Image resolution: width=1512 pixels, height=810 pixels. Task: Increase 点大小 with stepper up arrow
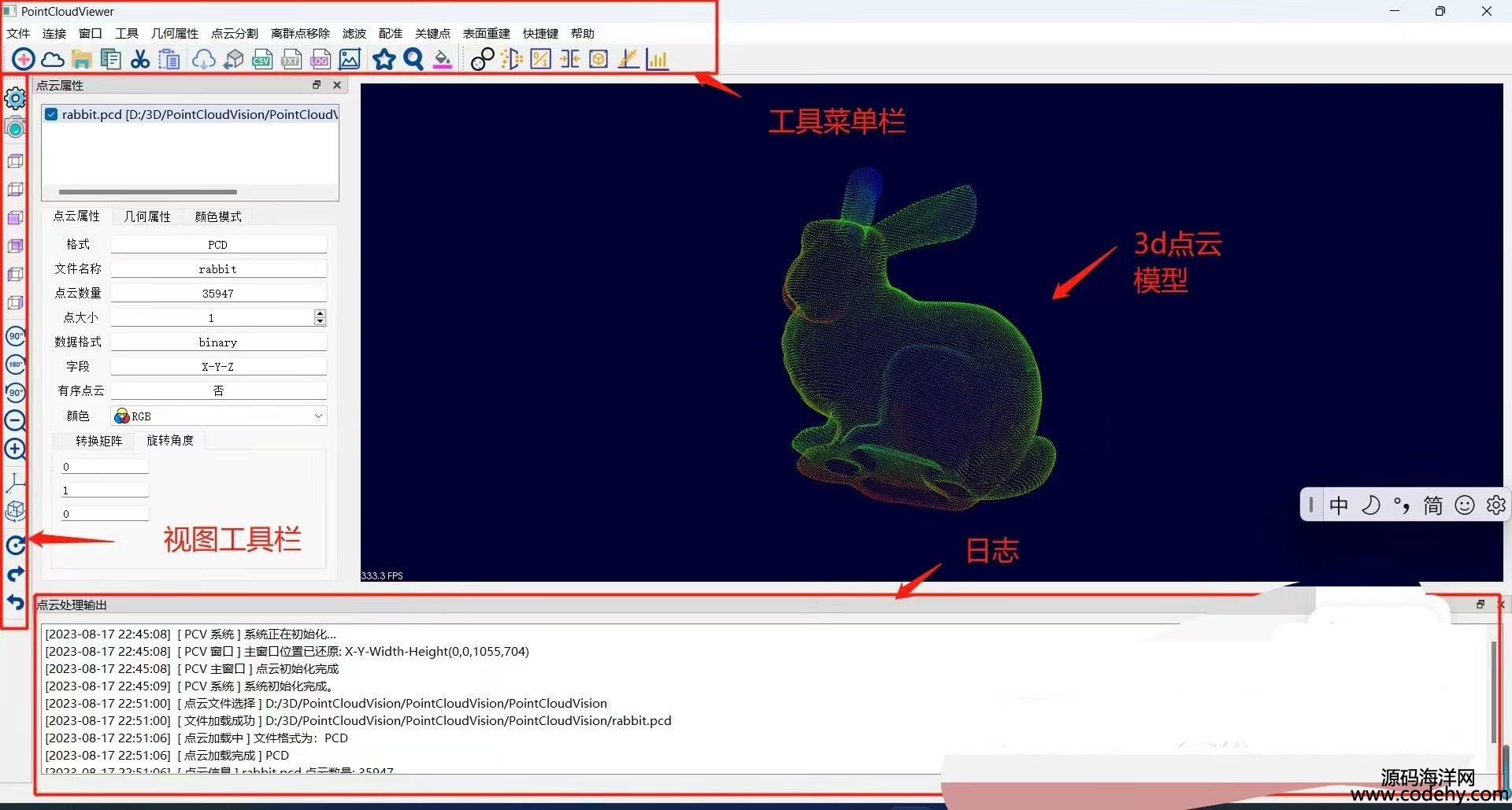coord(320,313)
